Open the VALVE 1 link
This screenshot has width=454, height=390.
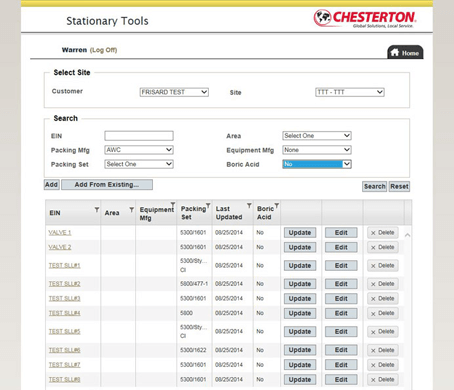(60, 233)
